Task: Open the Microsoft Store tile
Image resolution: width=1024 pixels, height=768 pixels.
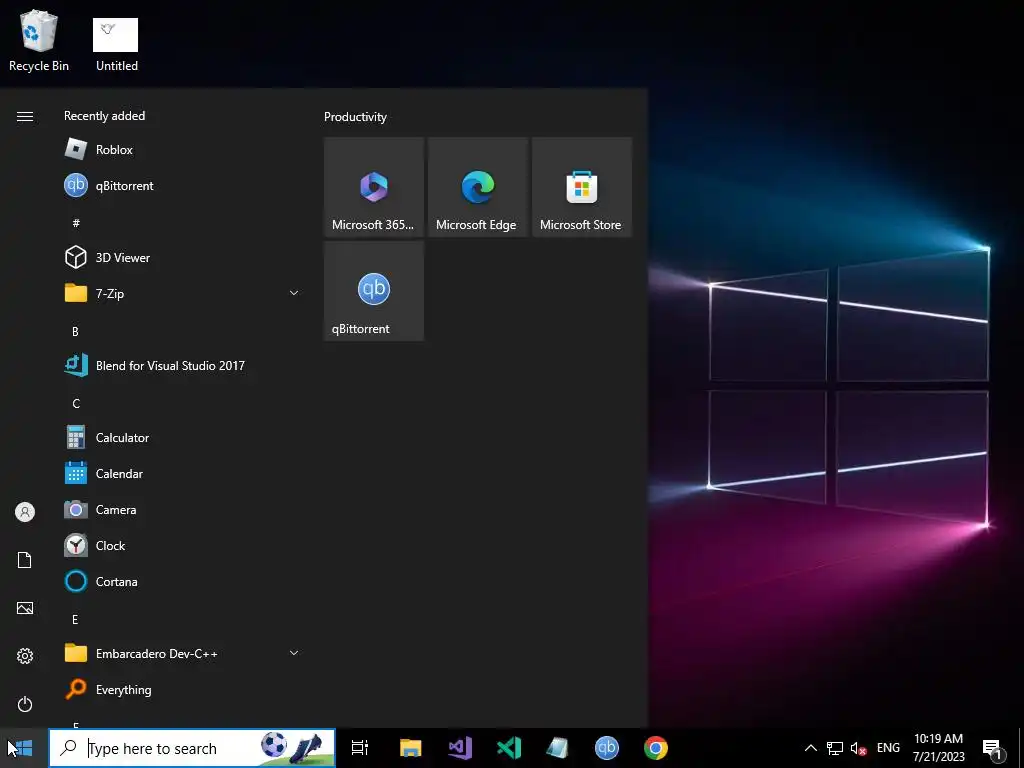Action: point(582,187)
